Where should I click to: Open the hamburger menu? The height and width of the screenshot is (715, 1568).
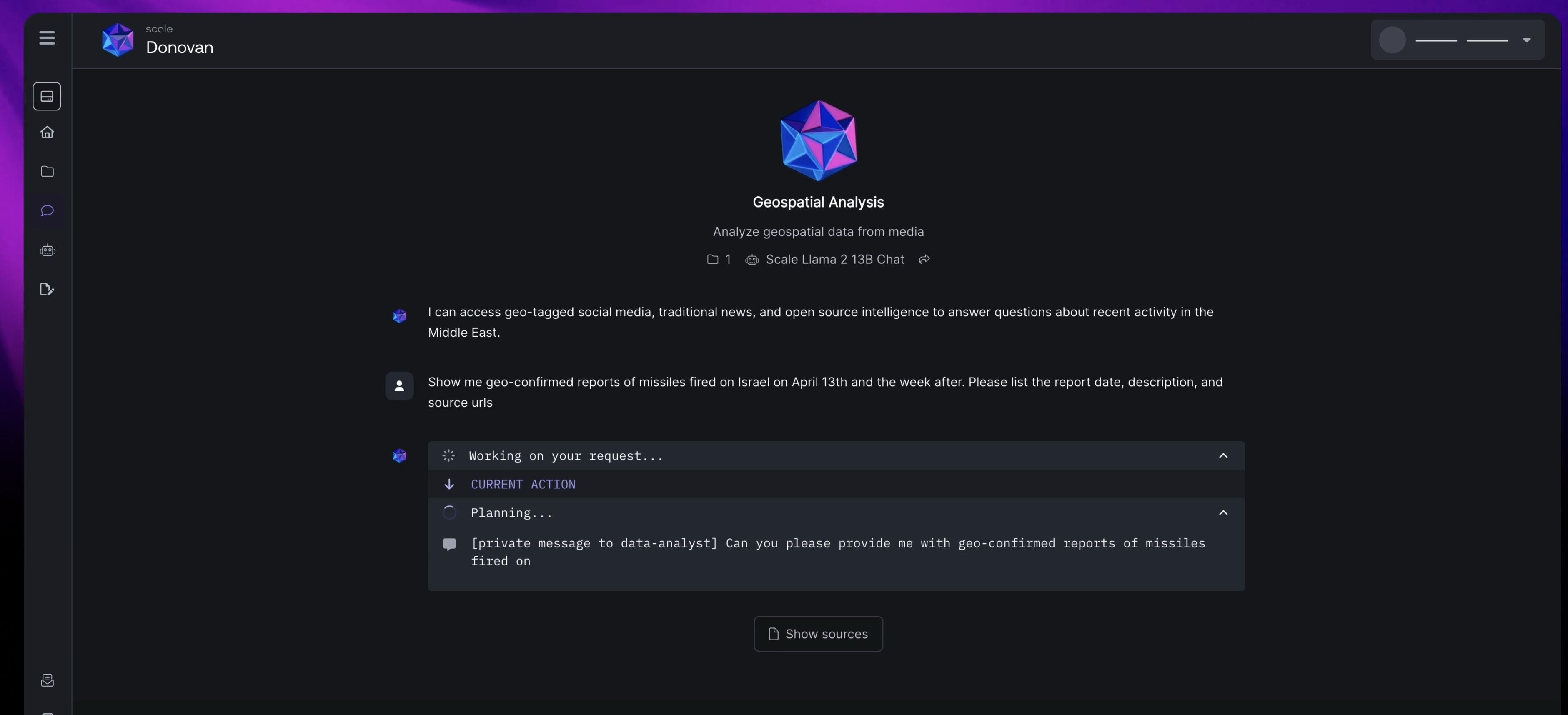(47, 38)
